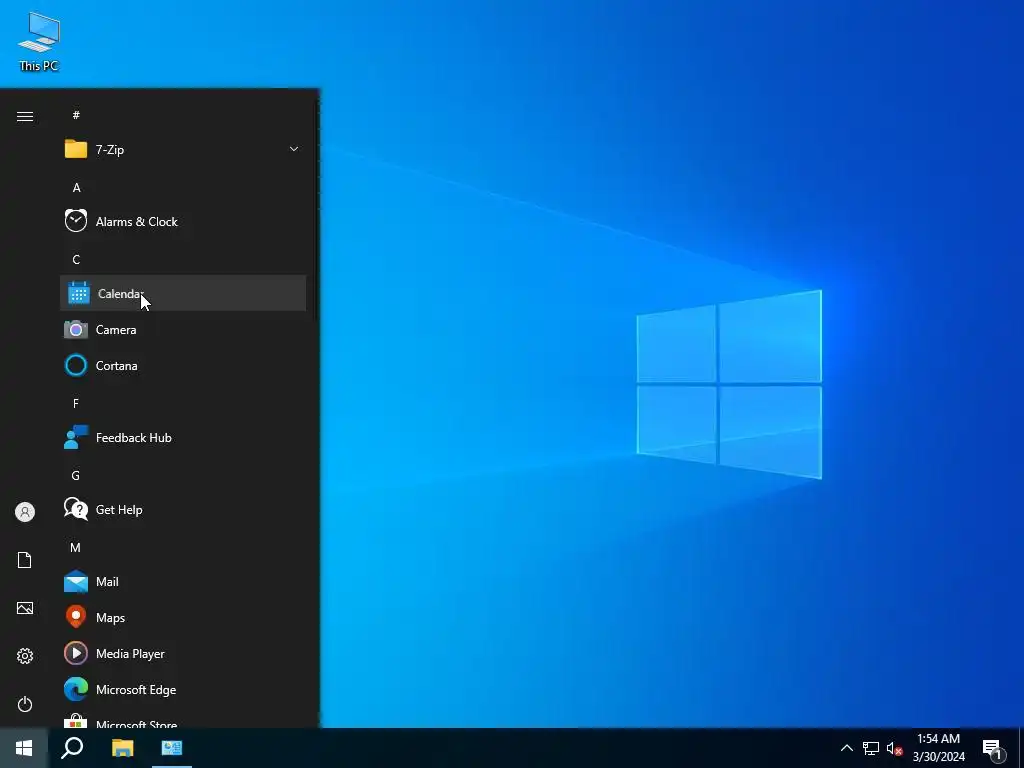Launch Alarms & Clock app
The width and height of the screenshot is (1024, 768).
(183, 221)
